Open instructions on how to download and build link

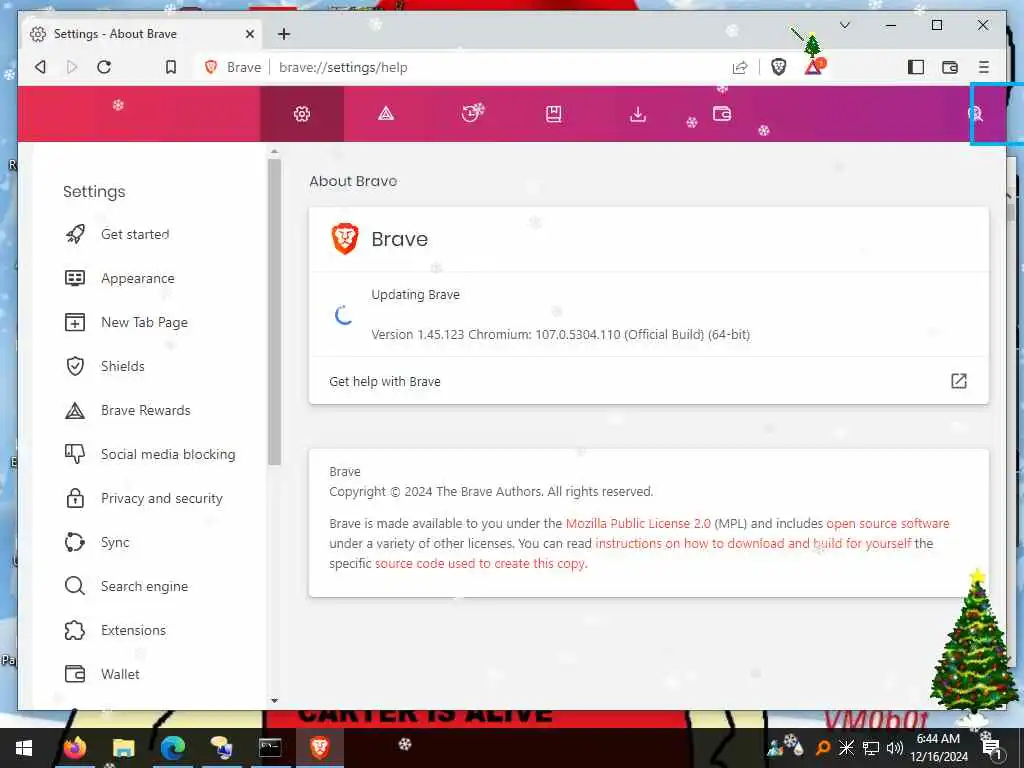coord(753,543)
